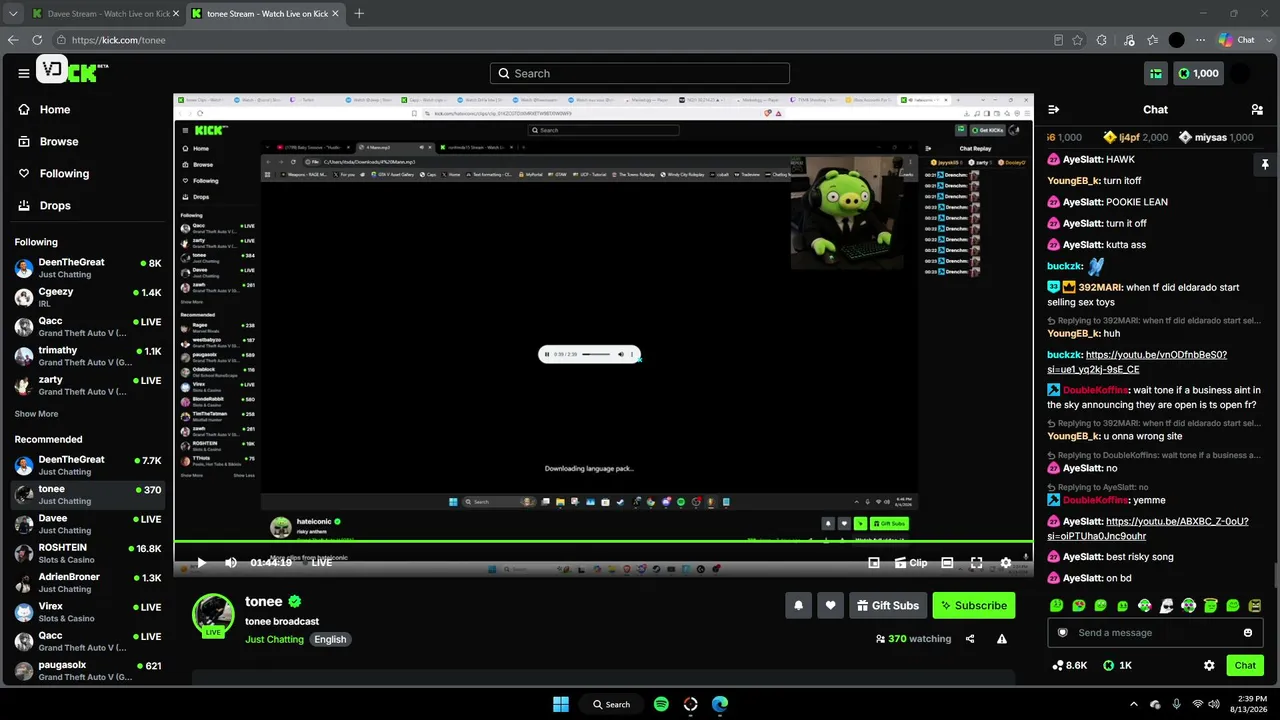Open the 1,000 KICKs balance button
The image size is (1280, 720).
(x=1198, y=73)
